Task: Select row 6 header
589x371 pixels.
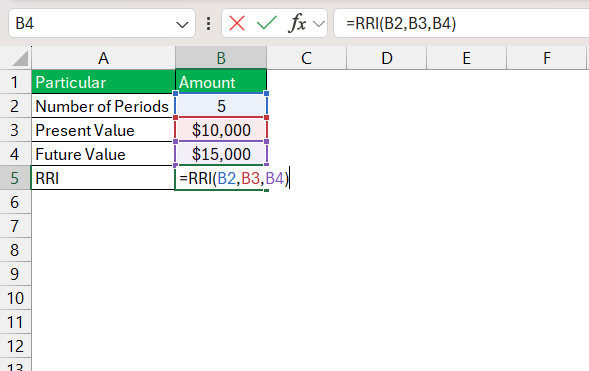Action: (x=15, y=202)
